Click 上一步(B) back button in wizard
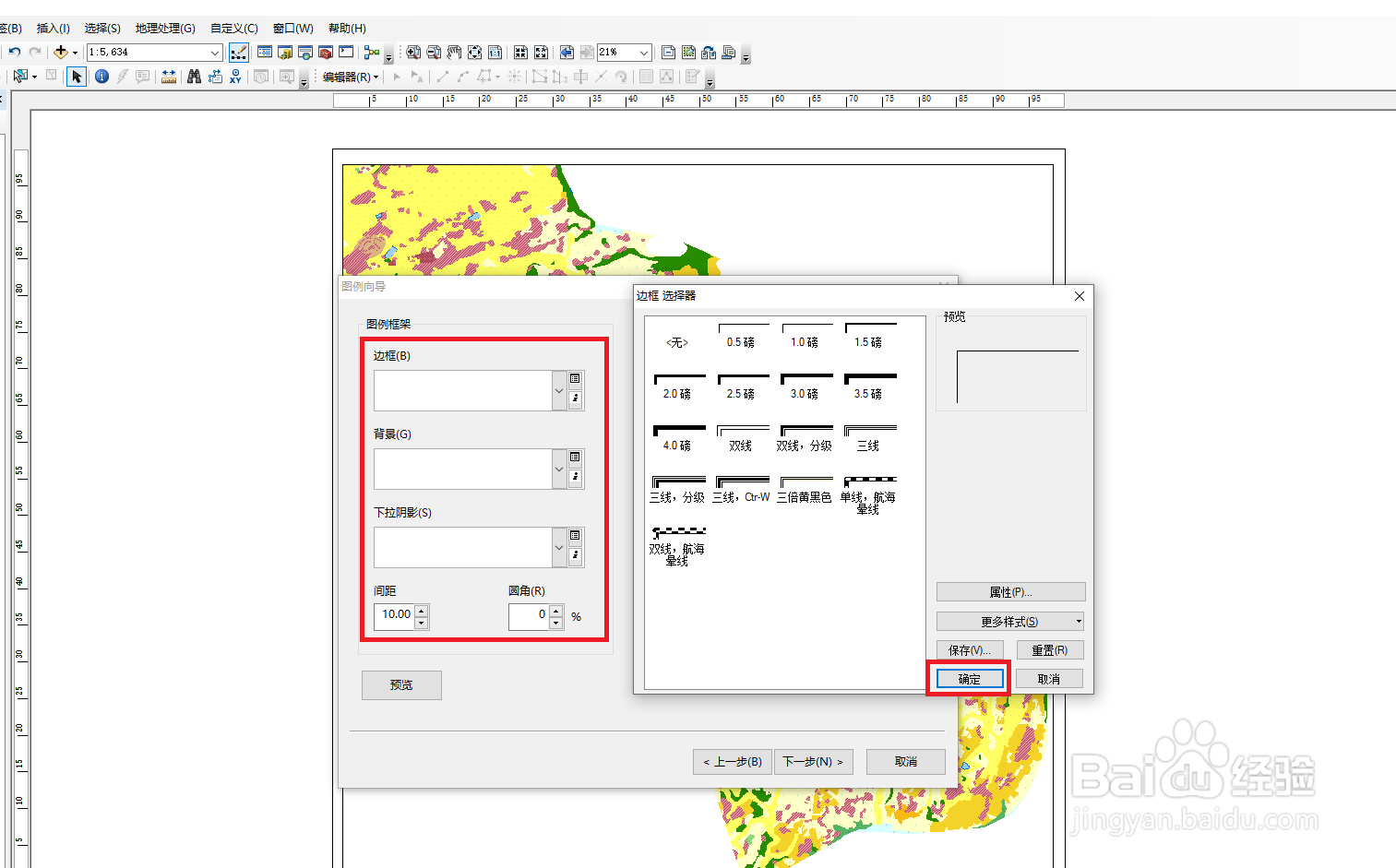Image resolution: width=1396 pixels, height=868 pixels. (x=733, y=762)
